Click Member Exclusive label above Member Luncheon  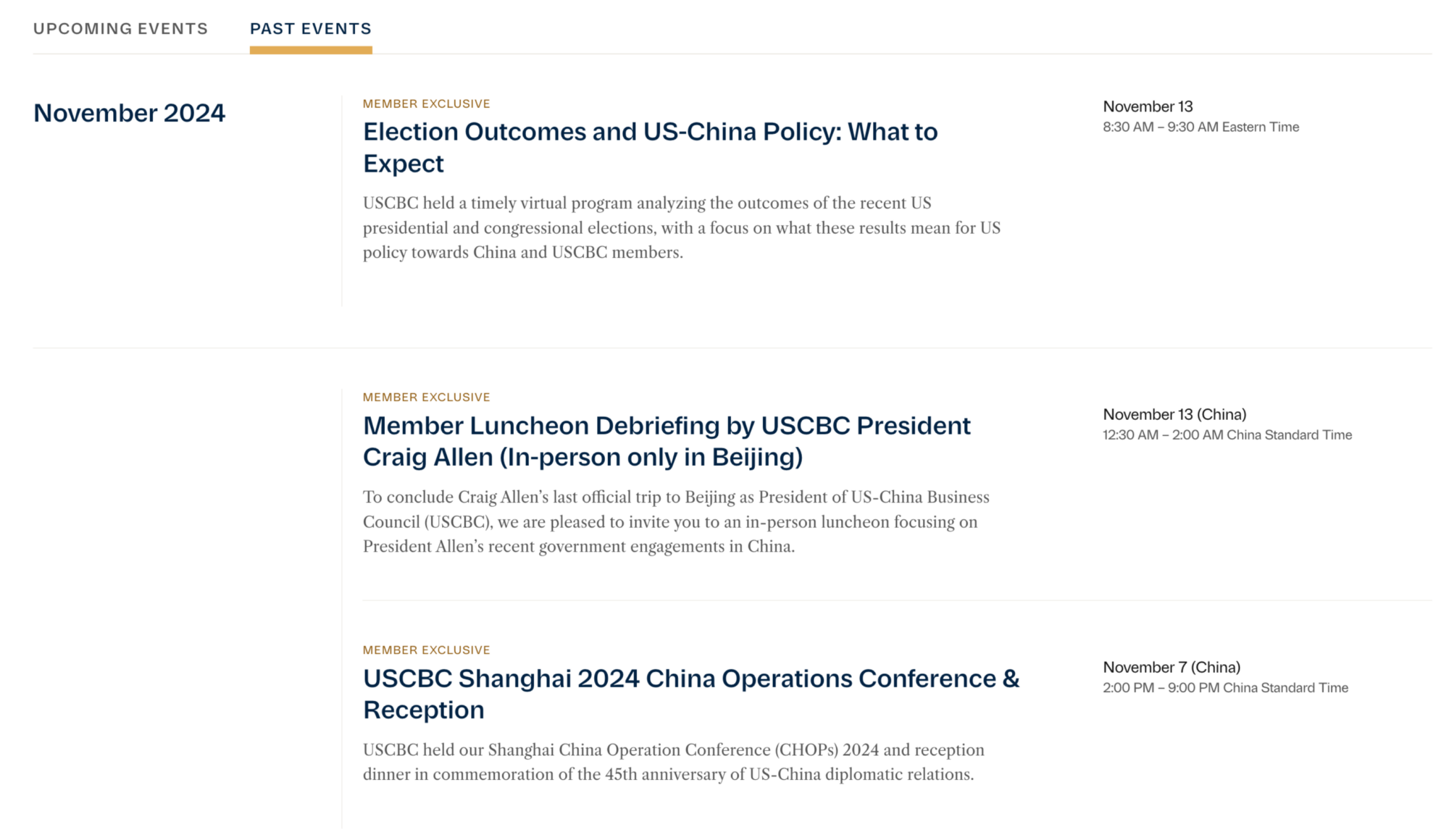coord(427,397)
